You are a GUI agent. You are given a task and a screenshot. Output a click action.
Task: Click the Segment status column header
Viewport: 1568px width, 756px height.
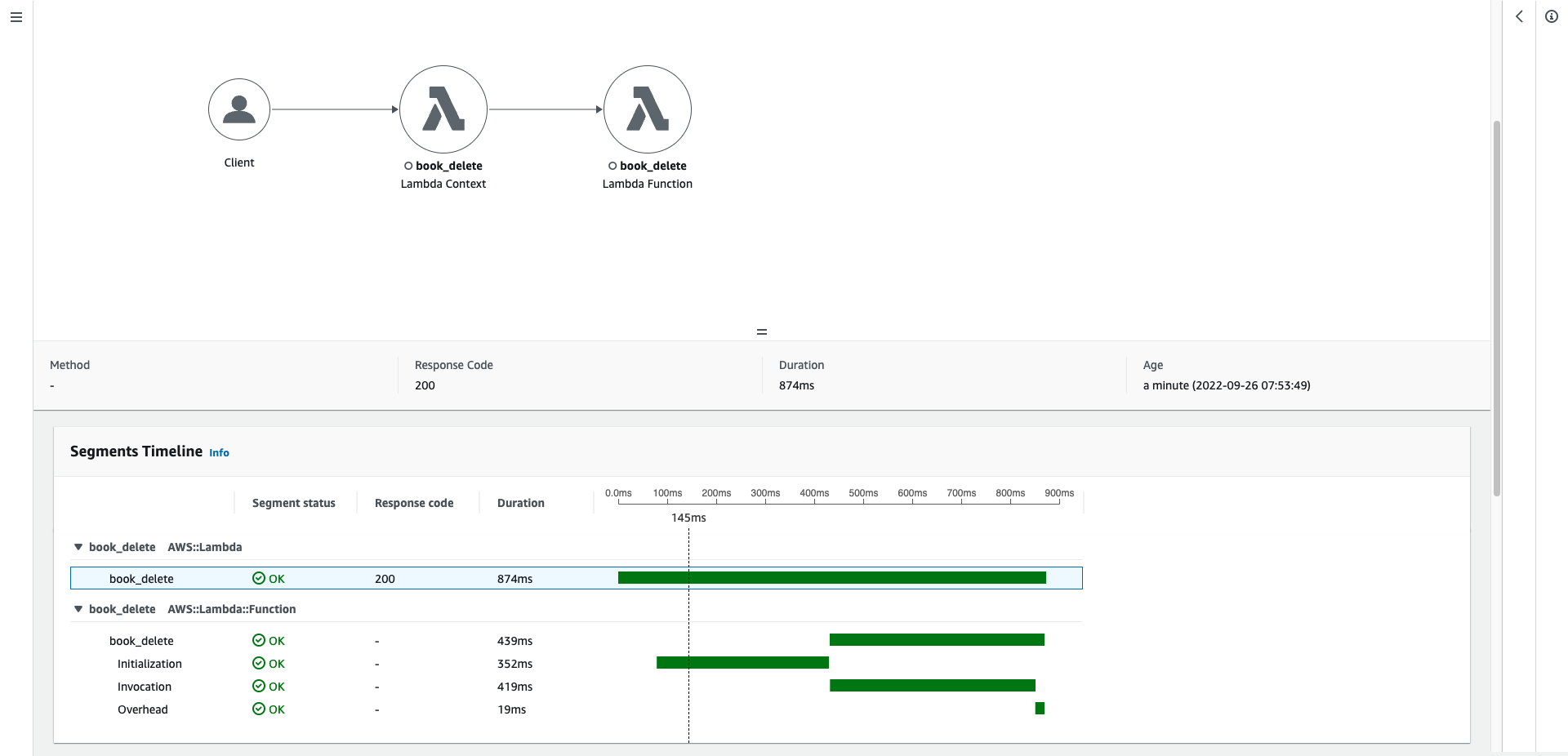click(x=294, y=503)
